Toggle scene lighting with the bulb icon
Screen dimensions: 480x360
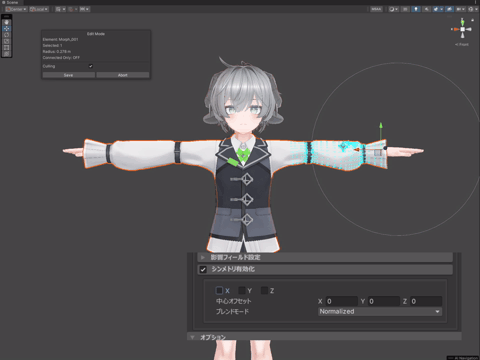(416, 9)
